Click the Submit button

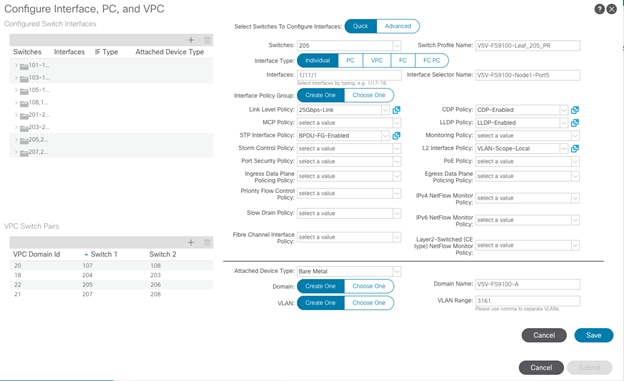[x=589, y=367]
